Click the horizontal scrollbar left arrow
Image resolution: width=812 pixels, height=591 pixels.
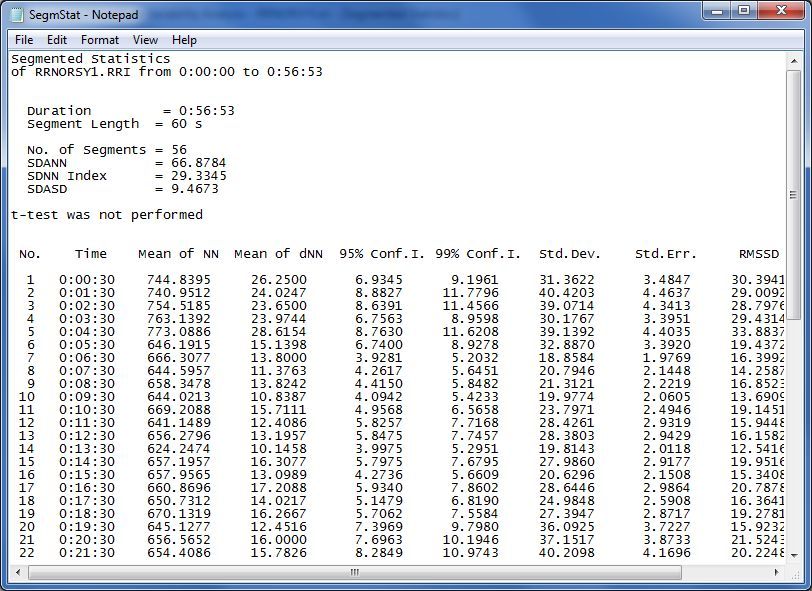16,573
